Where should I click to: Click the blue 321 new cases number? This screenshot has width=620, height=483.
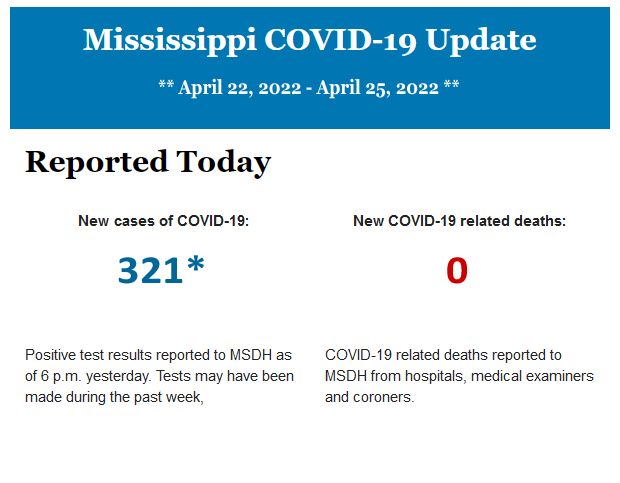pyautogui.click(x=151, y=270)
